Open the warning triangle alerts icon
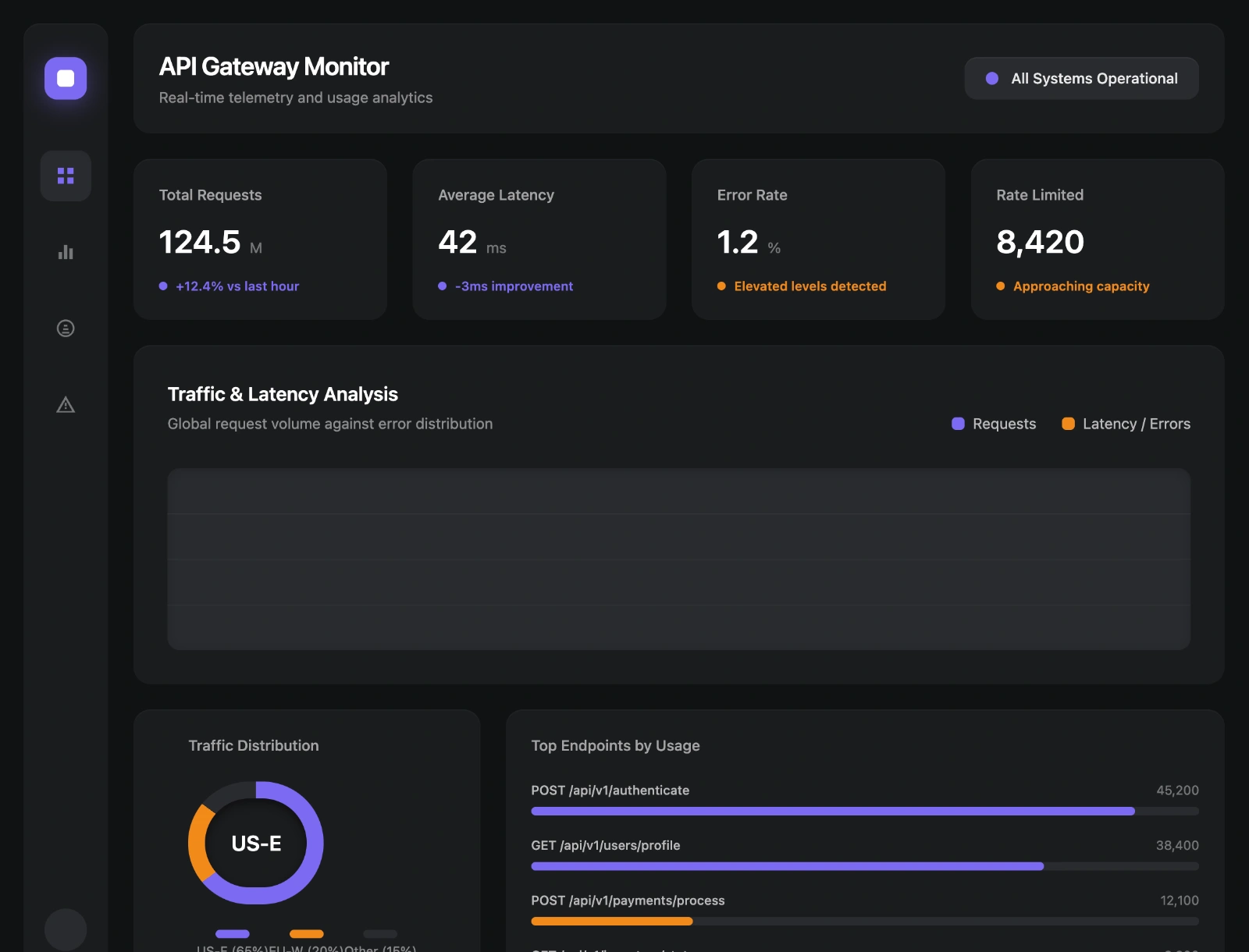Screen dimensions: 1249x952 pos(66,405)
